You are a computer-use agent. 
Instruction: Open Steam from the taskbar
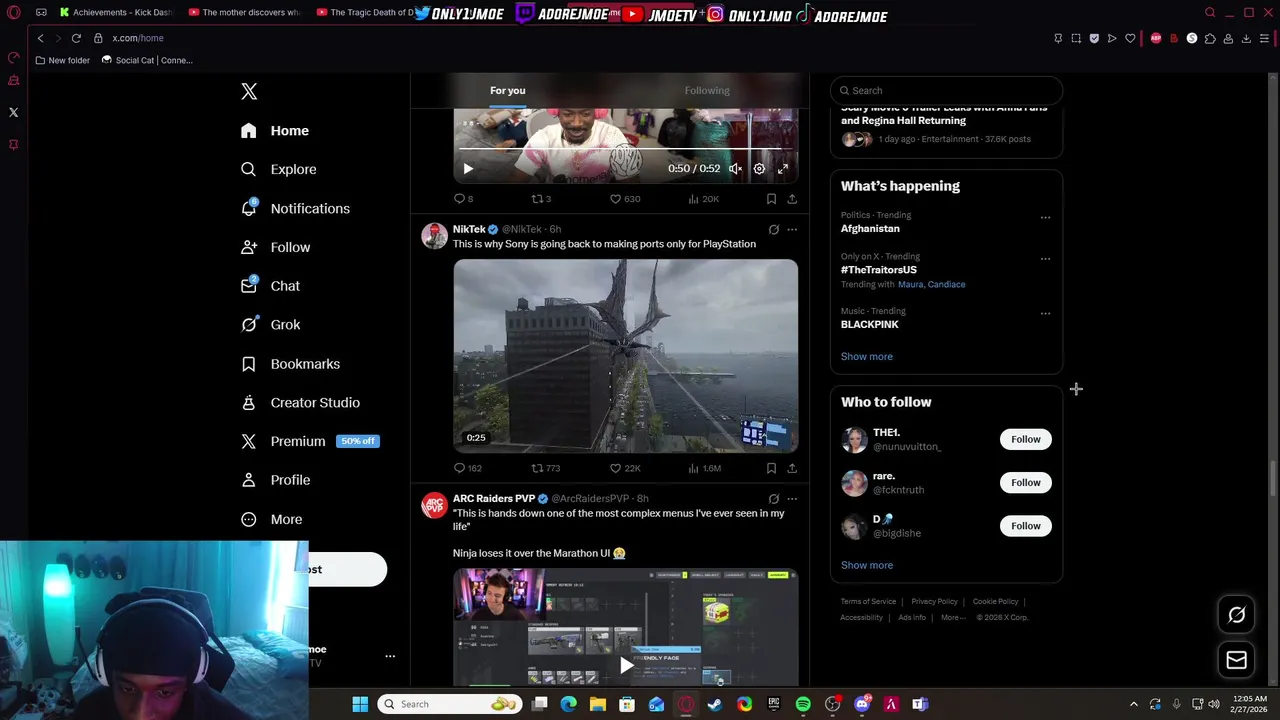point(715,704)
